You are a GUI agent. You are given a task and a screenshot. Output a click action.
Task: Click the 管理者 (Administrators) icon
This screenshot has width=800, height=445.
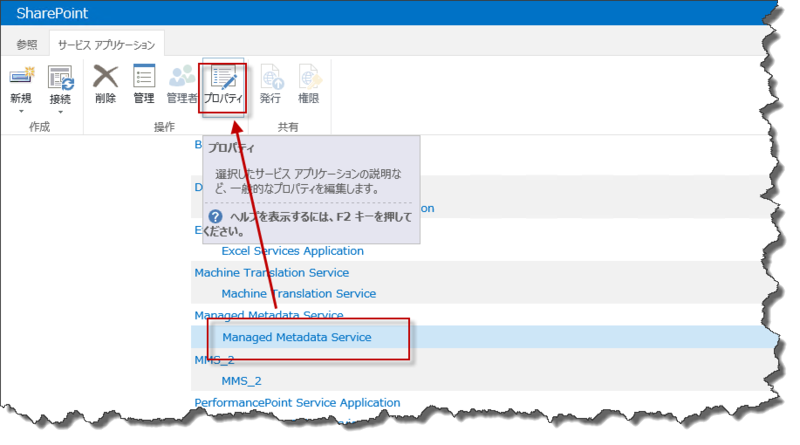[182, 77]
